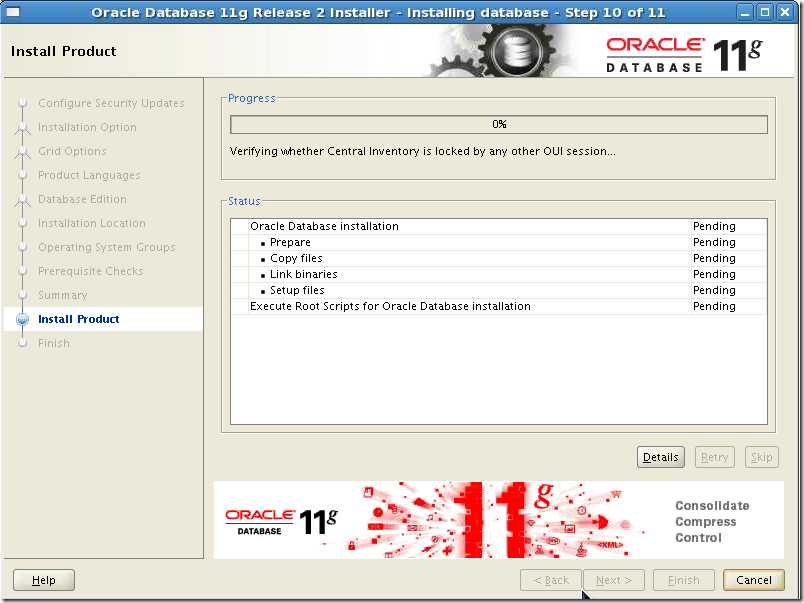Select the Prepare status row

click(x=499, y=242)
